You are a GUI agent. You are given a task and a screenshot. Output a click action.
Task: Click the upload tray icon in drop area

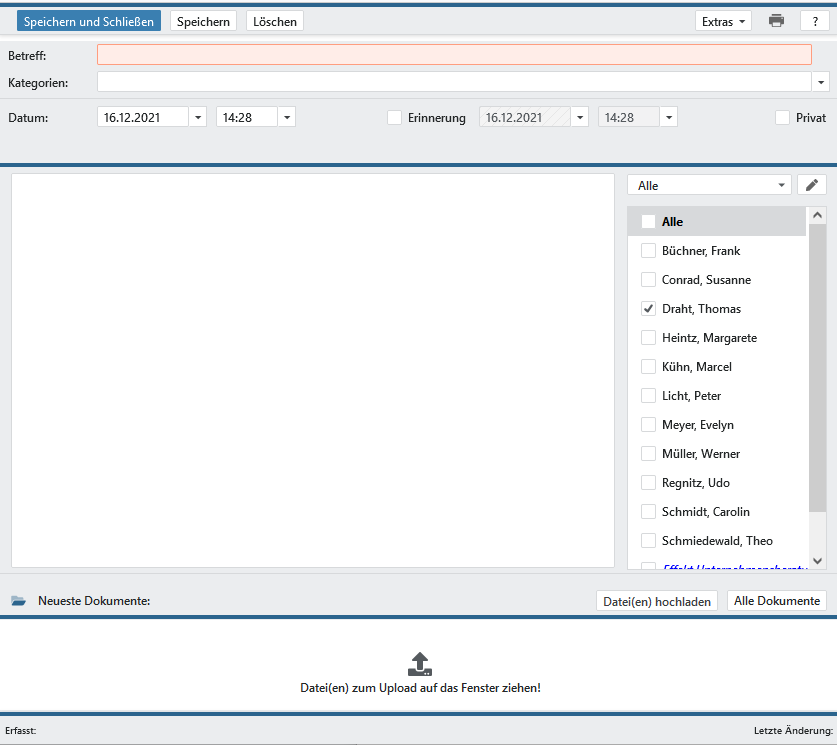pos(420,663)
